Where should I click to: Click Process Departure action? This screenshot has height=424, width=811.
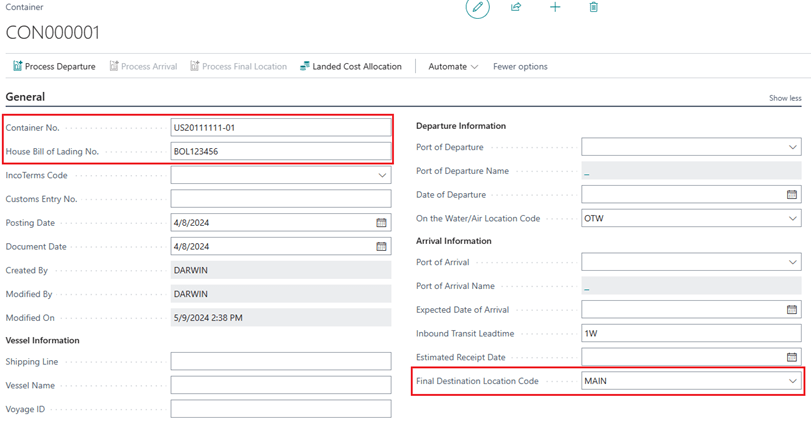tap(54, 67)
